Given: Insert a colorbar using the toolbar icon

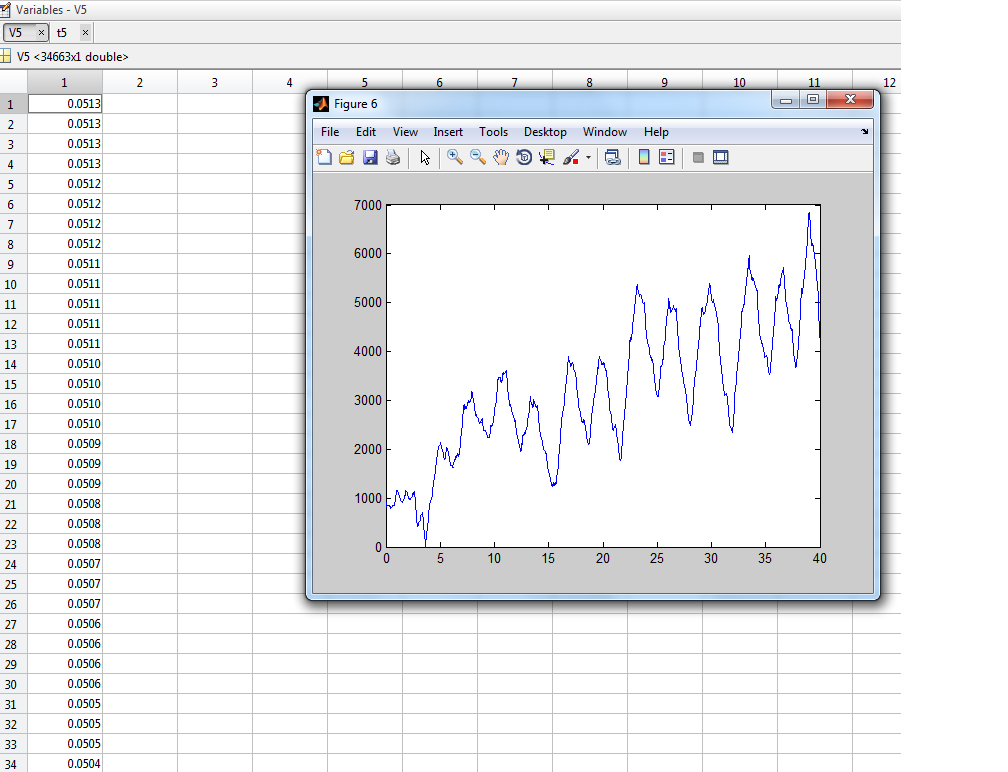Looking at the screenshot, I should 644,157.
